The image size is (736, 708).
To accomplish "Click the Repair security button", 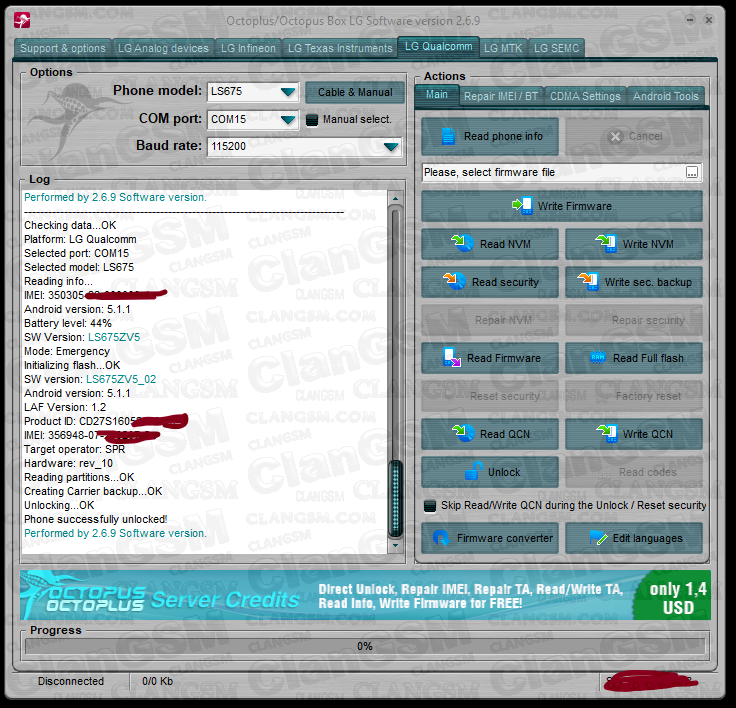I will pos(634,320).
